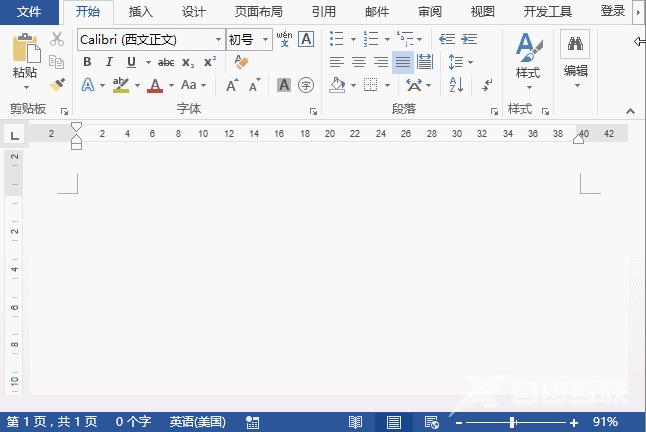
Task: Open the font size dropdown
Action: pyautogui.click(x=266, y=40)
